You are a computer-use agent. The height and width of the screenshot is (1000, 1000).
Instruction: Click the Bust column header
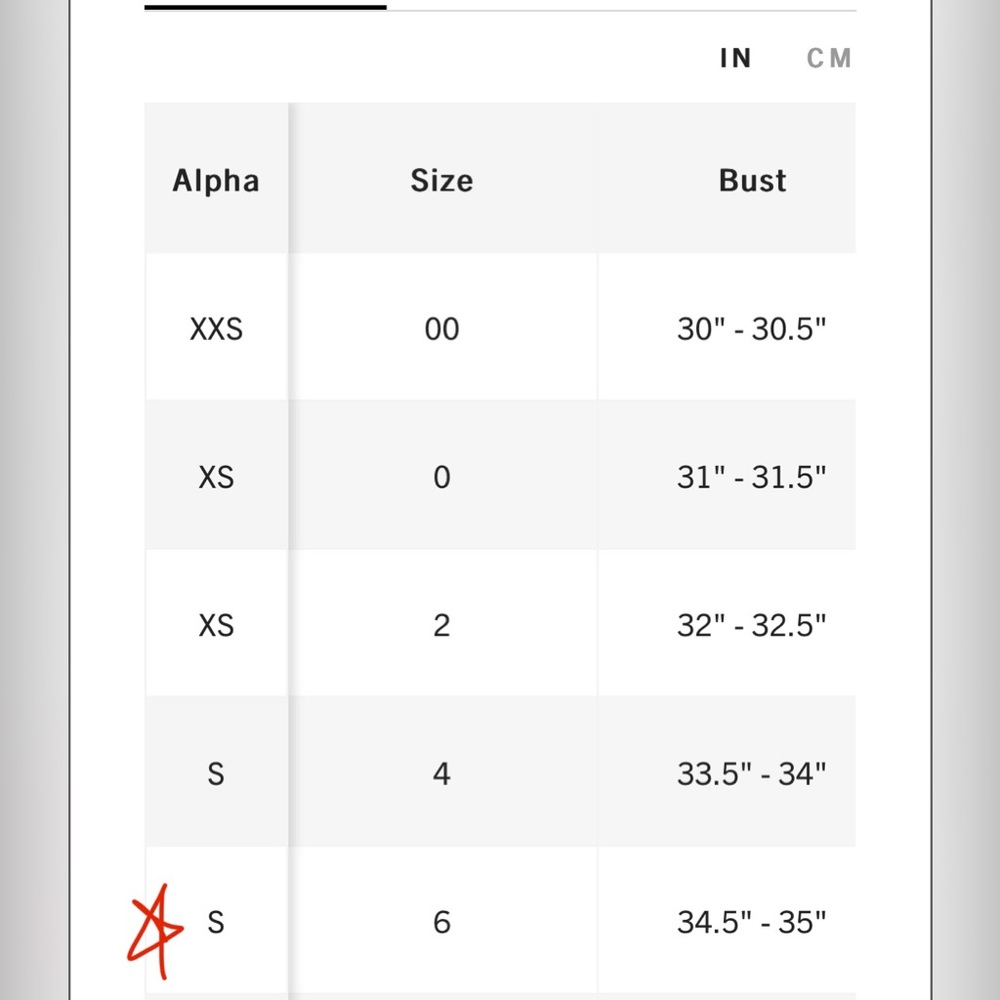[752, 181]
